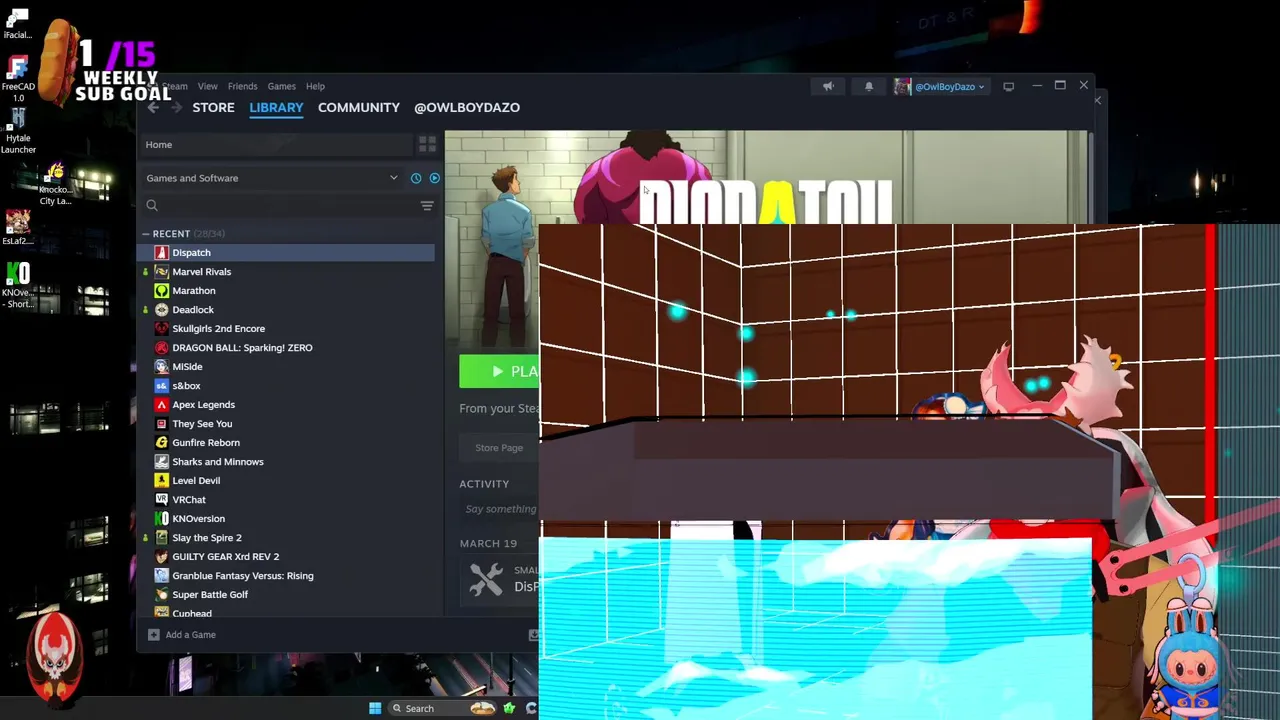Viewport: 1280px width, 720px height.
Task: Open the advanced library filter options icon
Action: 427,206
